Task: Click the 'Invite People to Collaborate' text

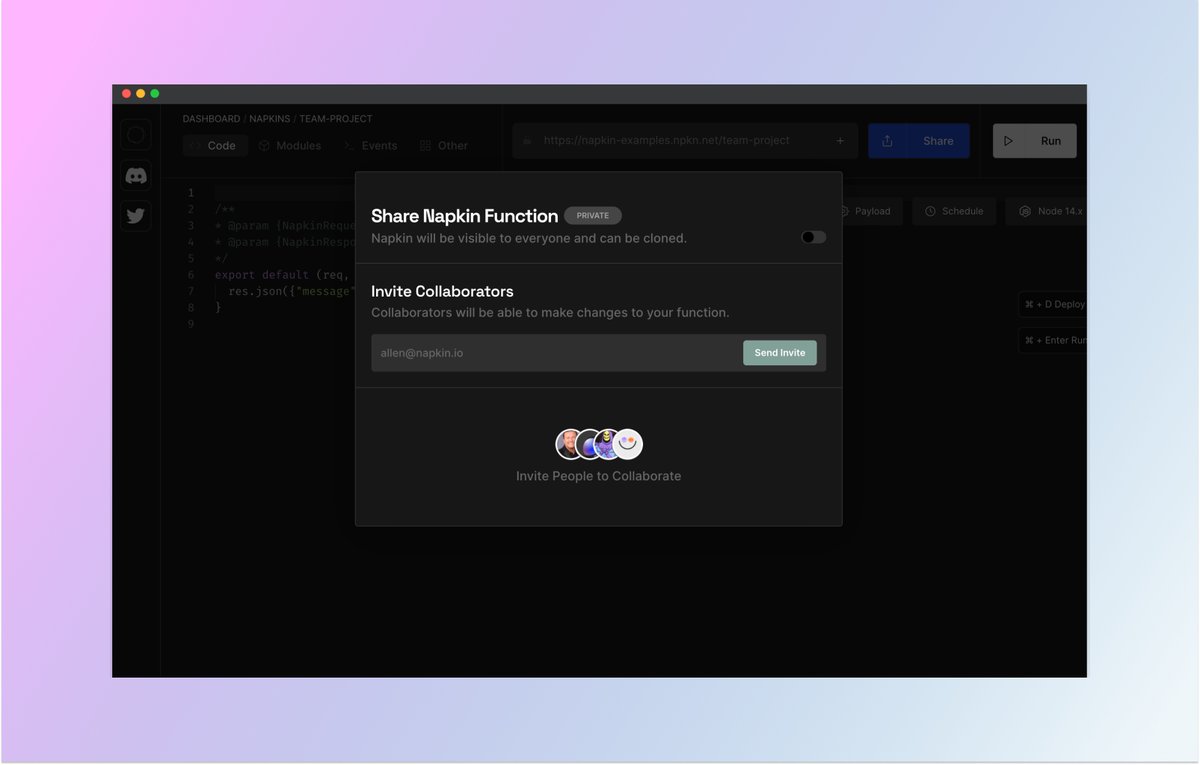Action: (598, 476)
